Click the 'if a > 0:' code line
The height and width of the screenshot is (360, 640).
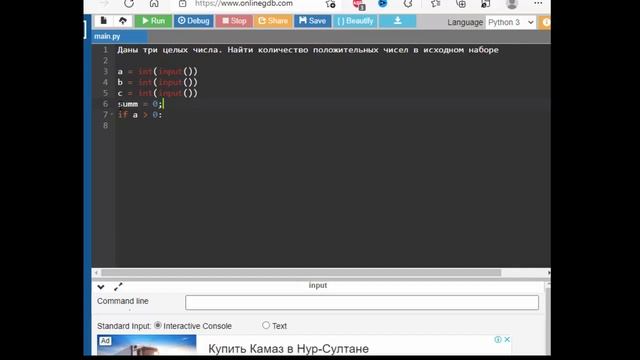(x=140, y=115)
